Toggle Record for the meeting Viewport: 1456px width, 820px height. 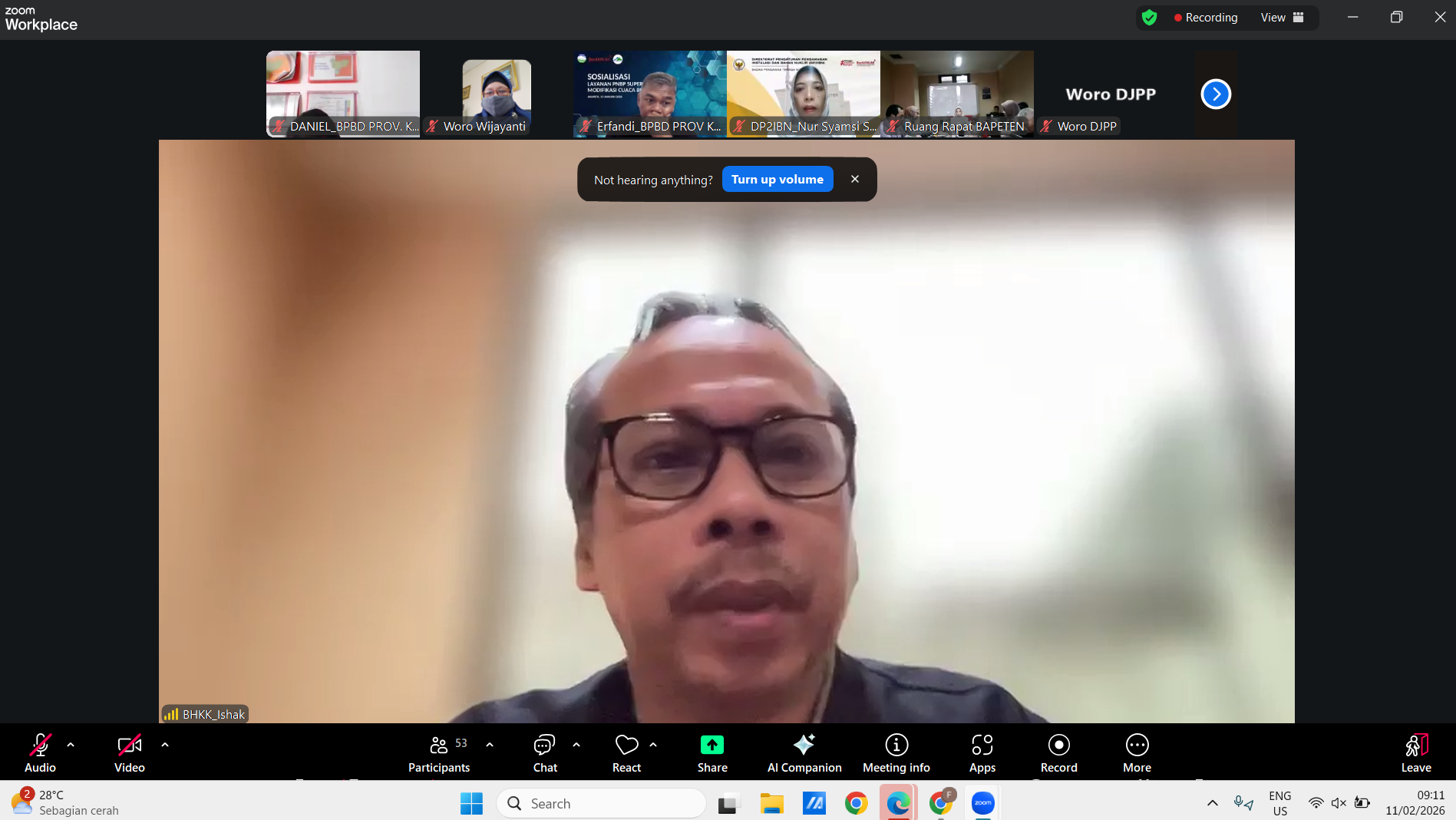click(1058, 752)
